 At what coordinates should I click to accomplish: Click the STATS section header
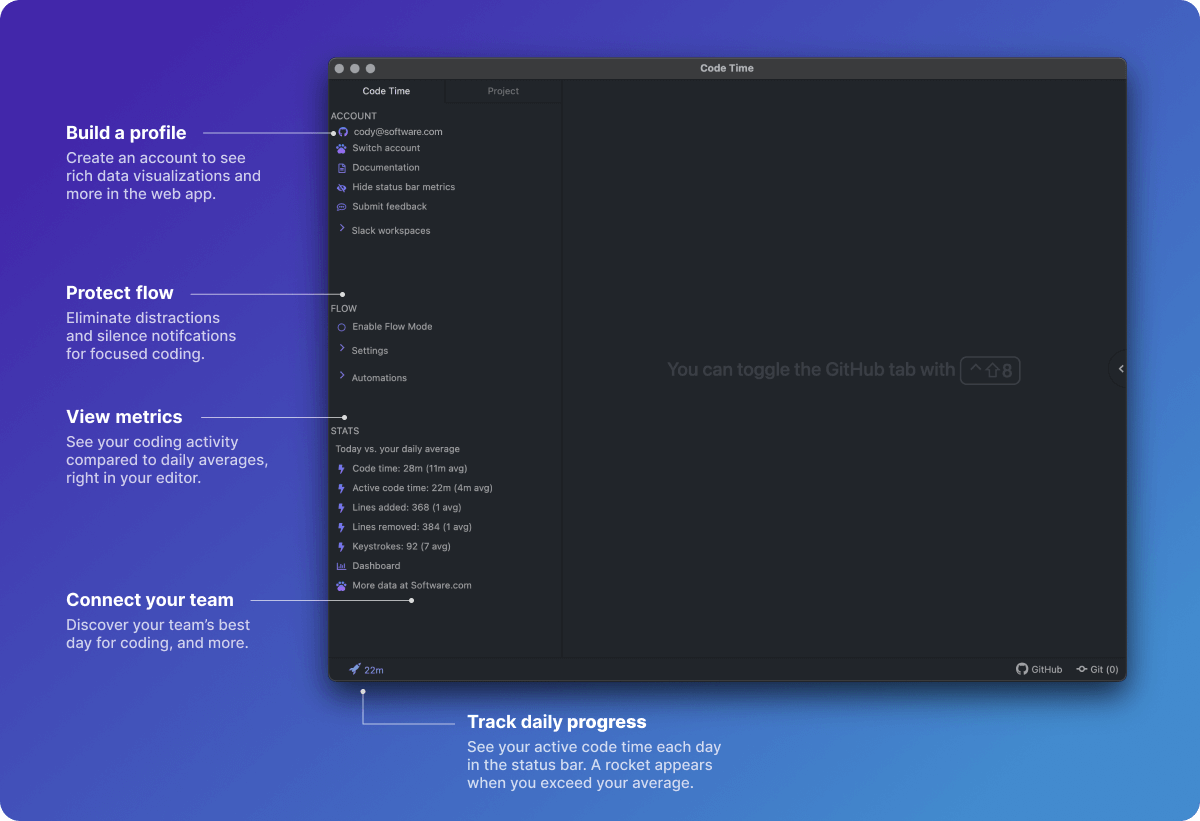click(345, 431)
